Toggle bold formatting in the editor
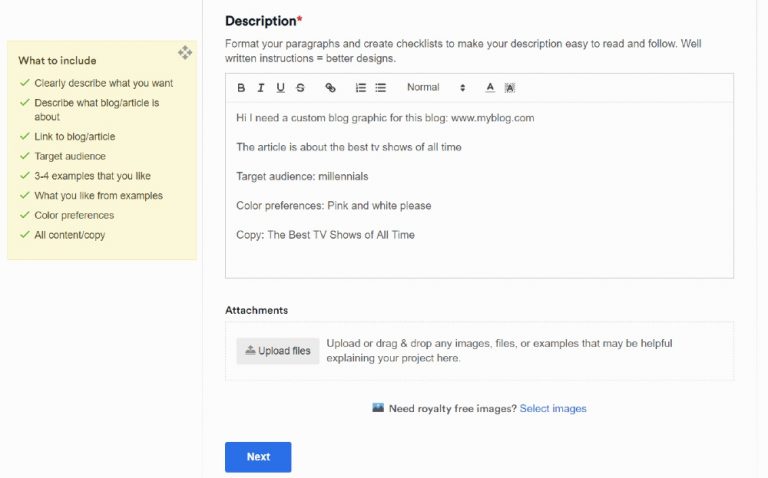This screenshot has height=478, width=768. tap(241, 88)
